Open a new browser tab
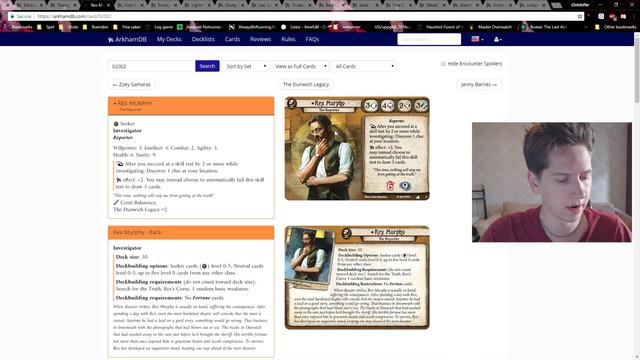 point(556,5)
